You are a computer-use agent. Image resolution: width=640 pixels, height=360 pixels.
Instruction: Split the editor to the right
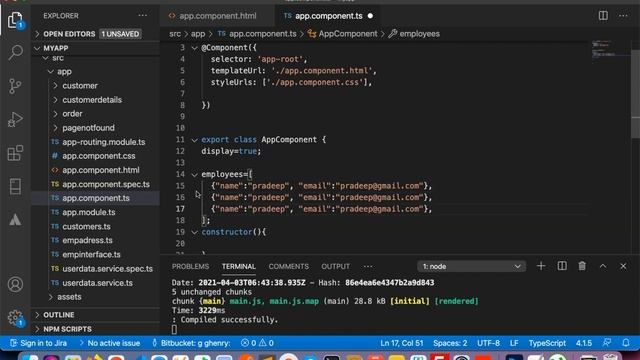(x=603, y=16)
